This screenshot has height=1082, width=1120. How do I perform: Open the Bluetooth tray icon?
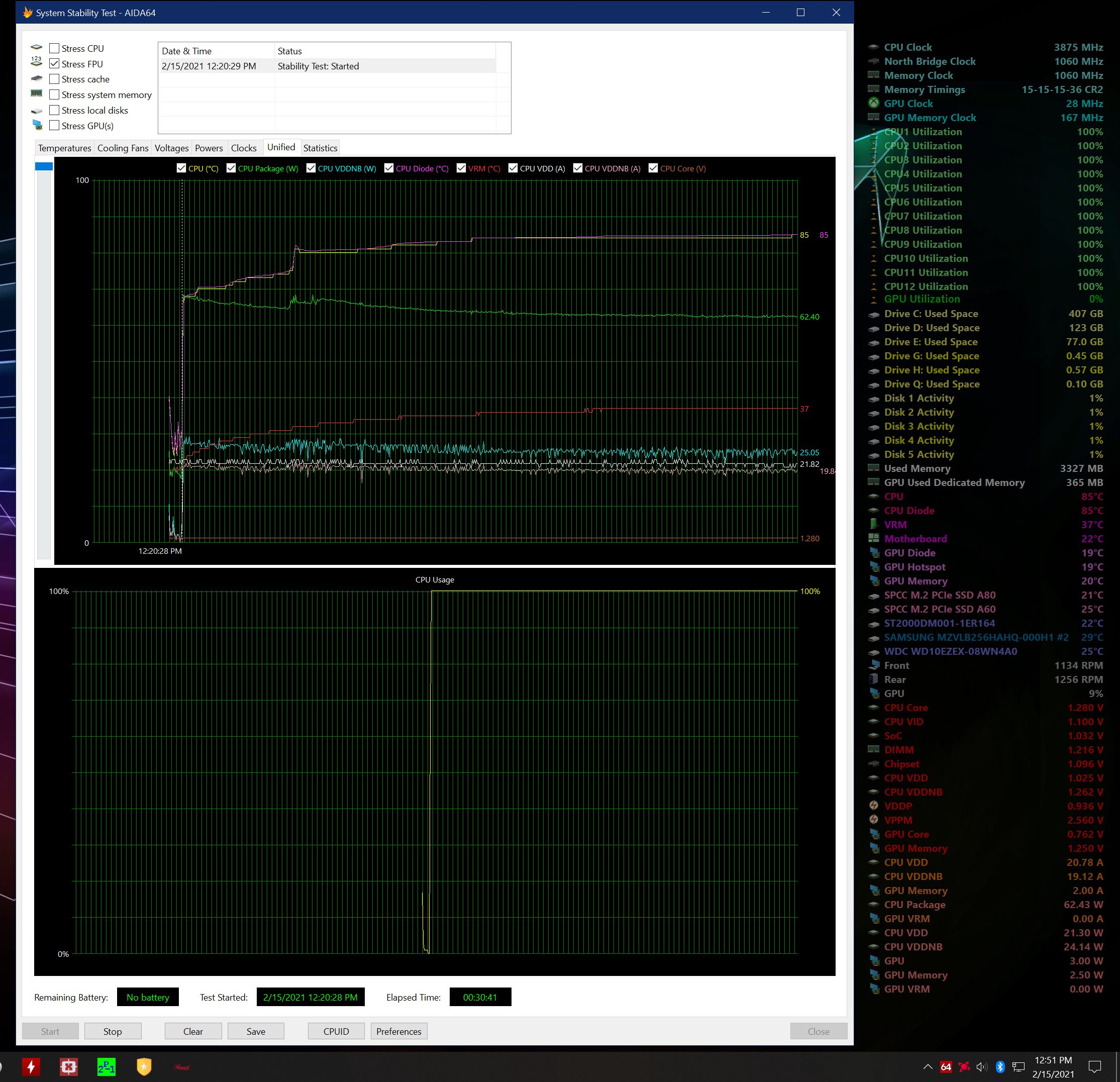[1000, 1066]
